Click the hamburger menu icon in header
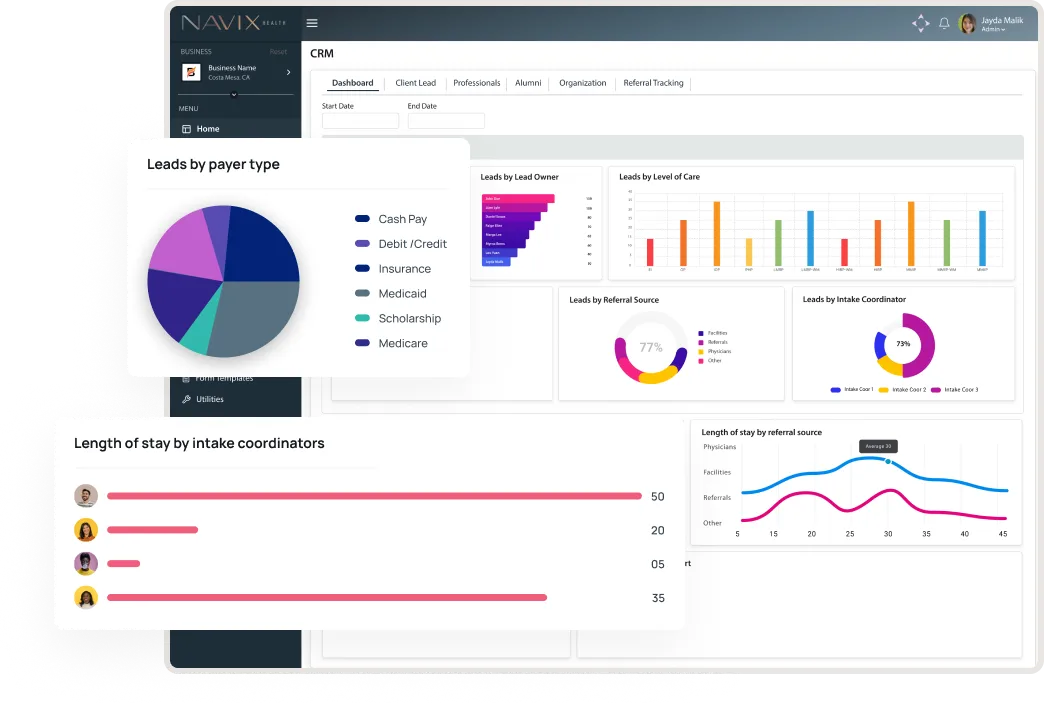1044x704 pixels. coord(312,23)
